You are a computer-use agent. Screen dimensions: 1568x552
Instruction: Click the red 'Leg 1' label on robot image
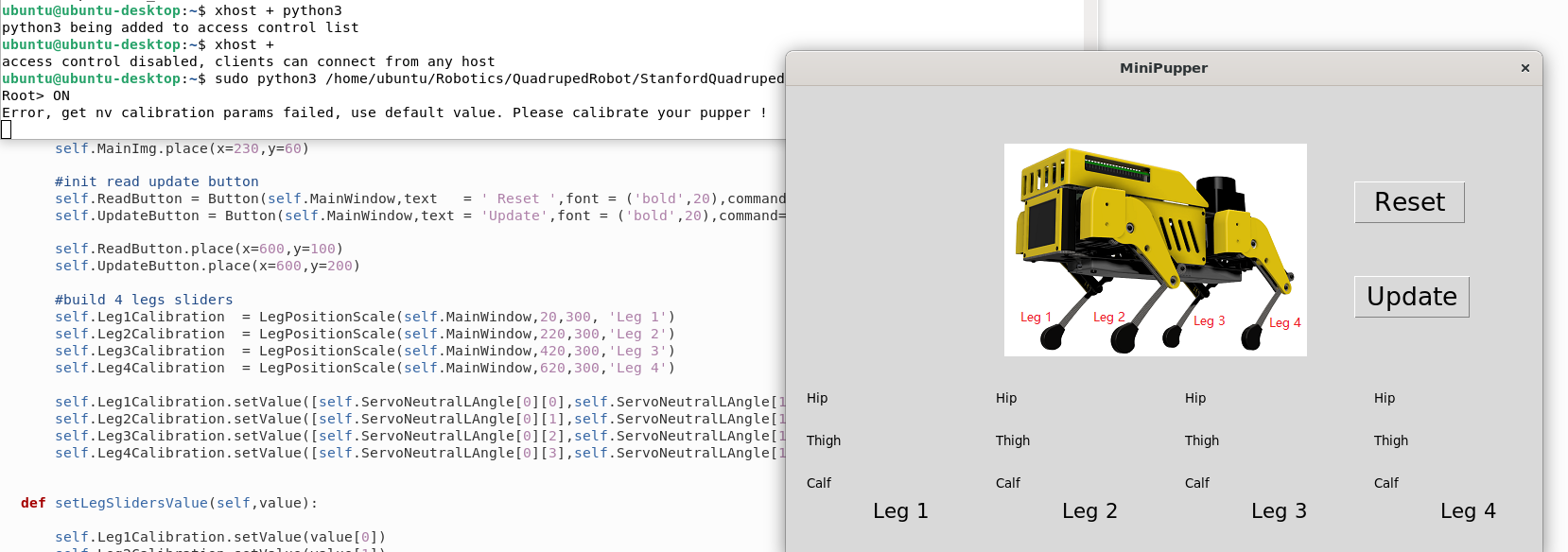click(x=1036, y=318)
